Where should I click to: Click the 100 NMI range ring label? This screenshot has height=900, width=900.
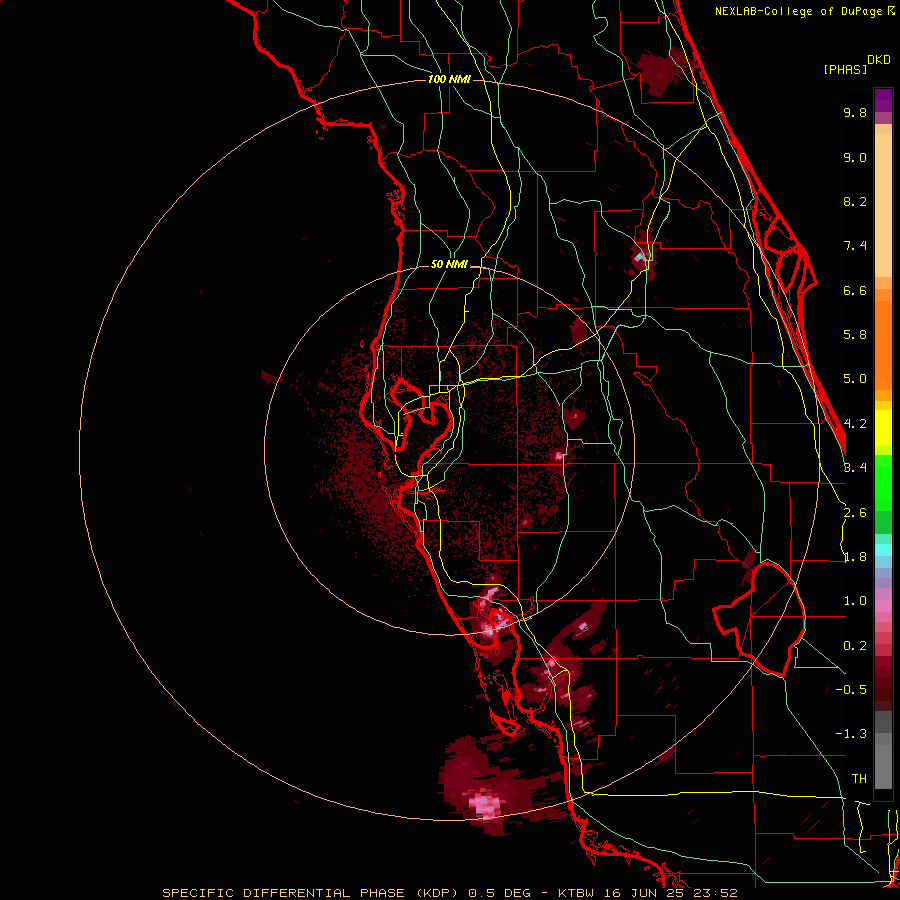pos(449,79)
